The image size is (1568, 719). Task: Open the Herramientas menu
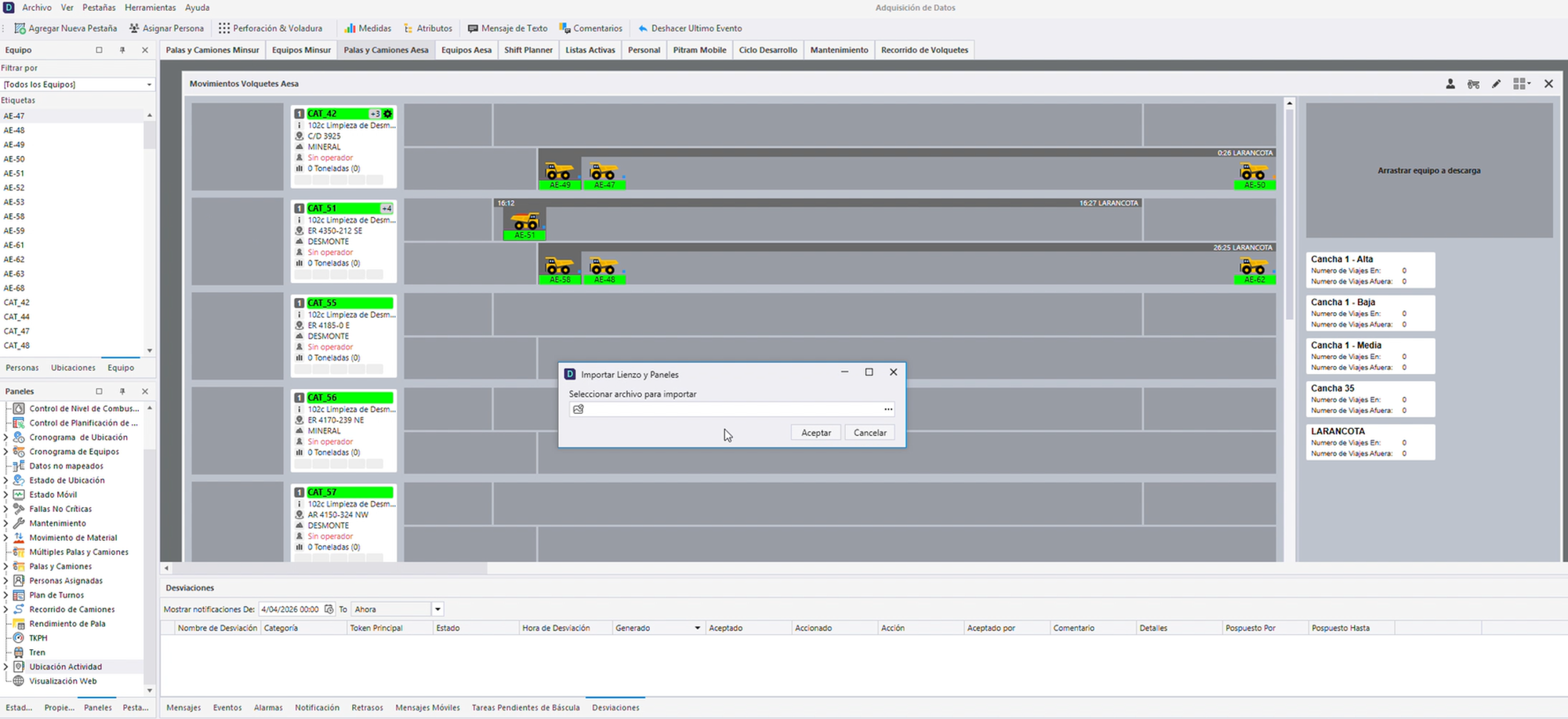(151, 8)
